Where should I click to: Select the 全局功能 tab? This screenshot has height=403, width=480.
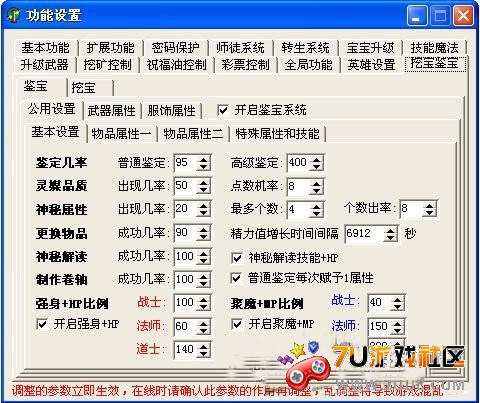[x=308, y=64]
